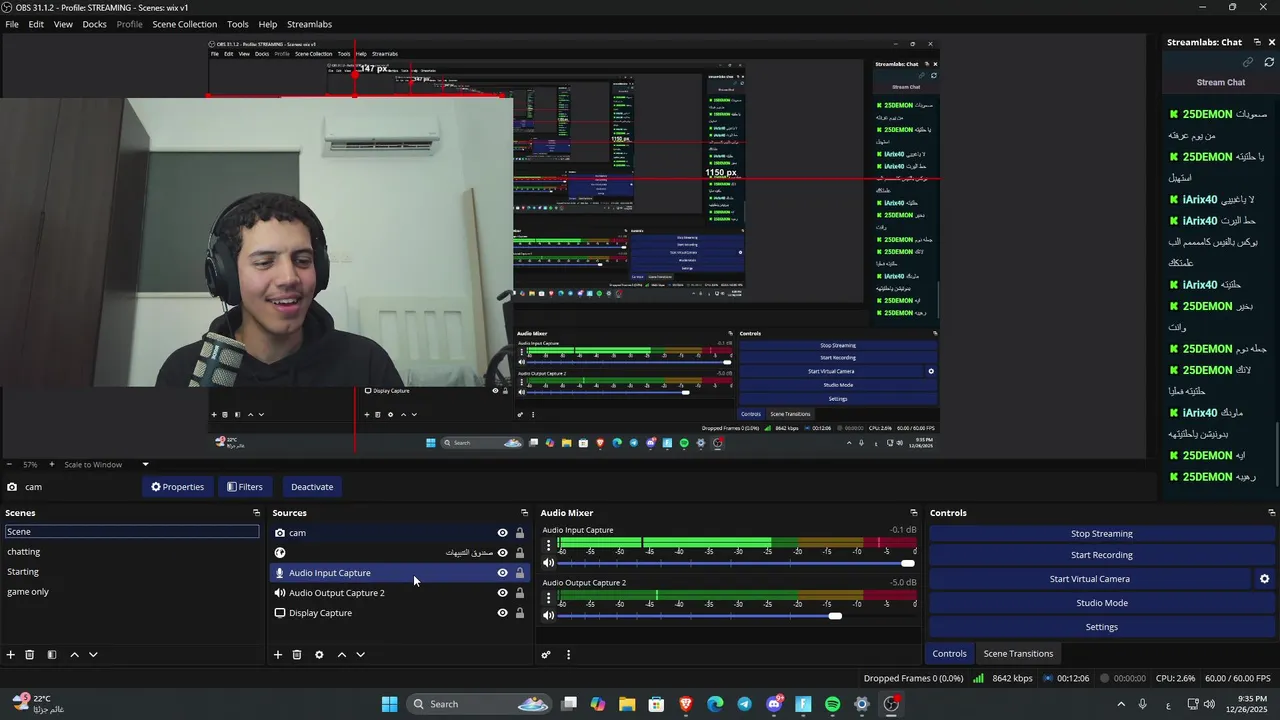Hide Audio Output Capture 2 source
The width and height of the screenshot is (1280, 720).
[x=502, y=593]
